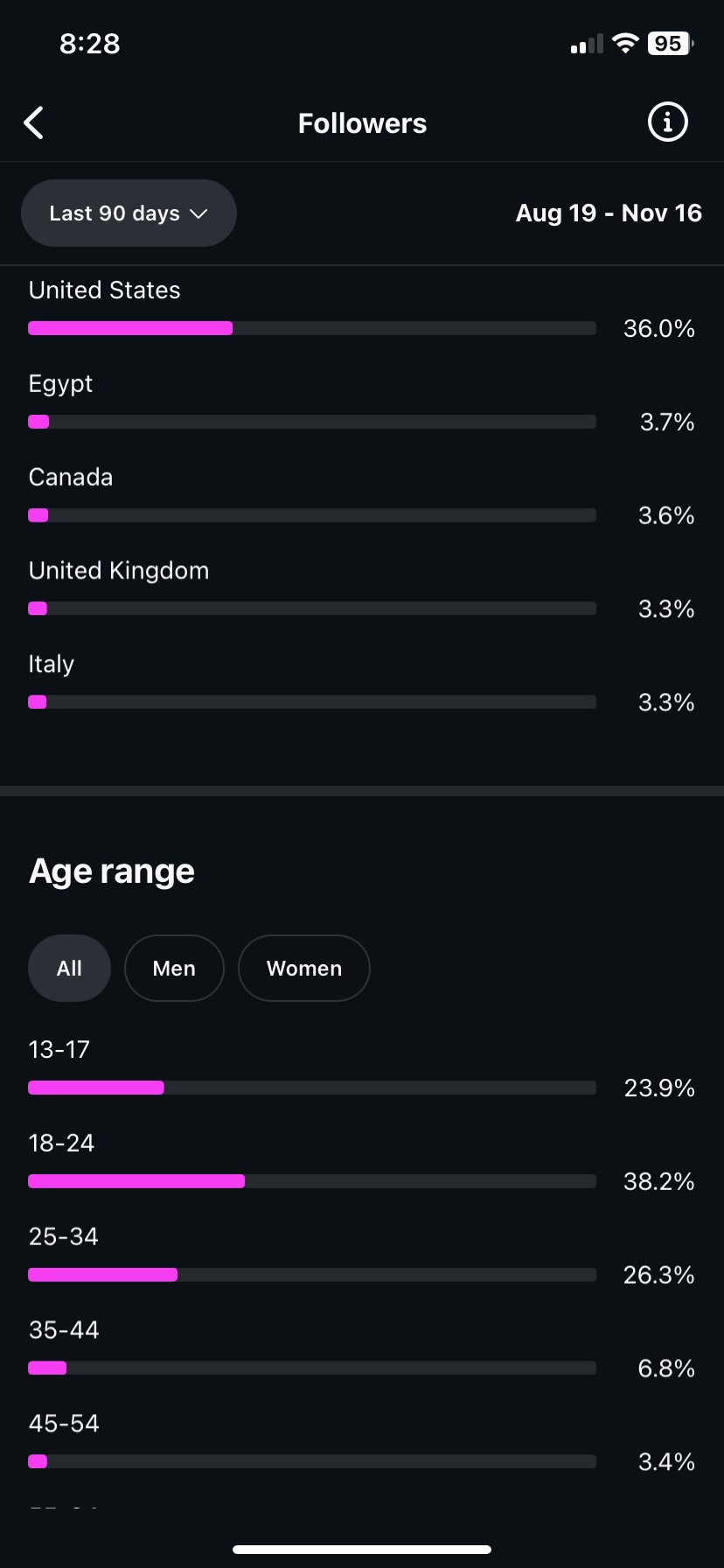Image resolution: width=724 pixels, height=1568 pixels.
Task: Open the info circle icon
Action: (667, 122)
